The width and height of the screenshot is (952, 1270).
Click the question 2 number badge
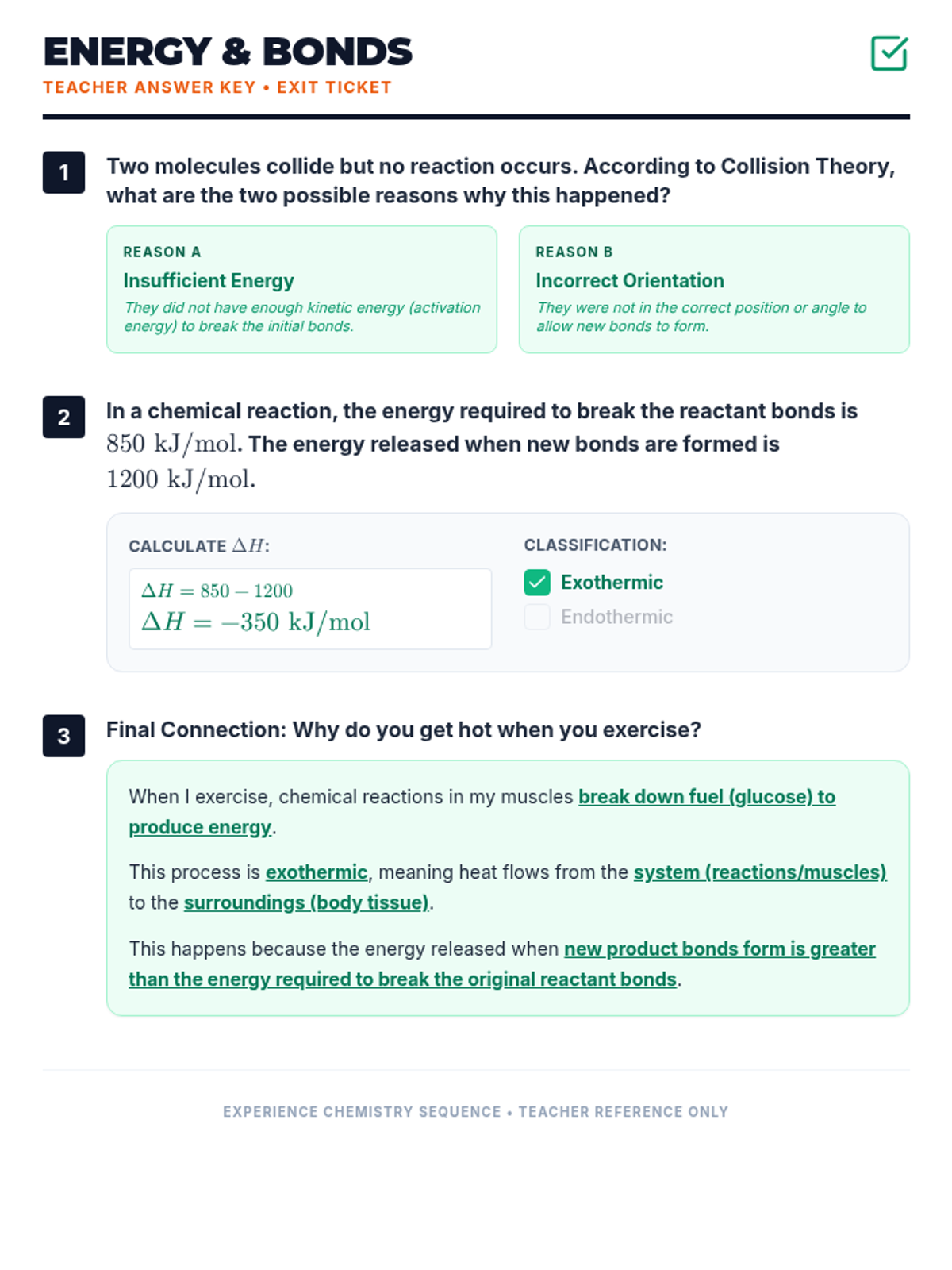tap(63, 417)
